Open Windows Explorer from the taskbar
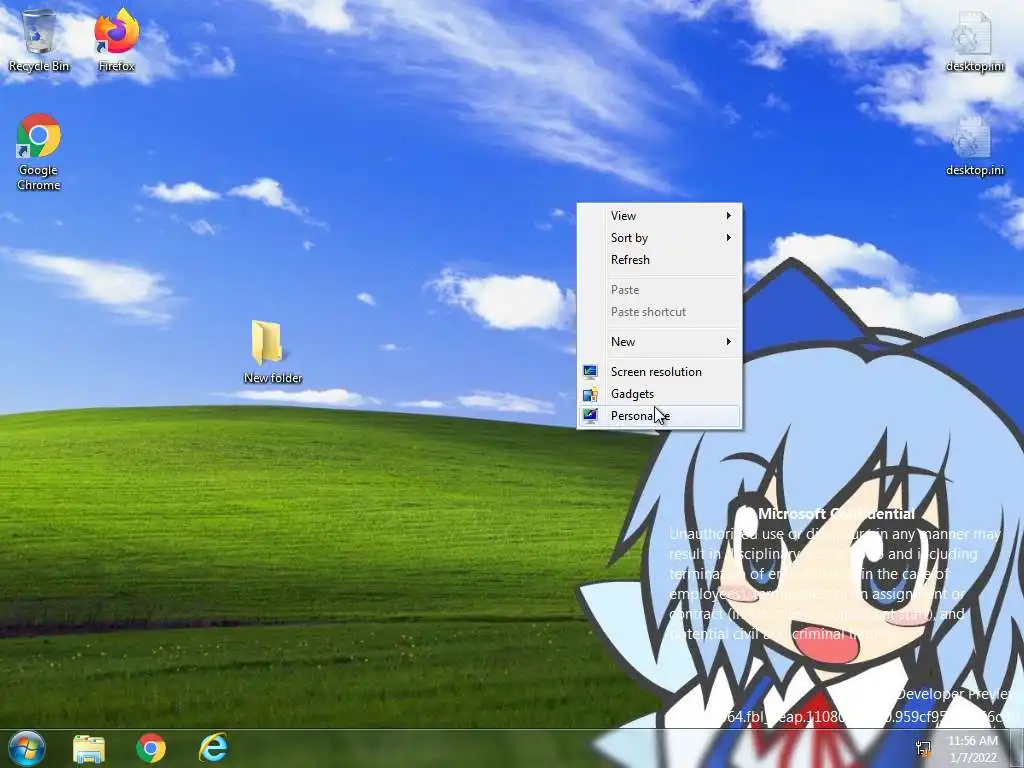This screenshot has width=1024, height=768. [x=89, y=748]
